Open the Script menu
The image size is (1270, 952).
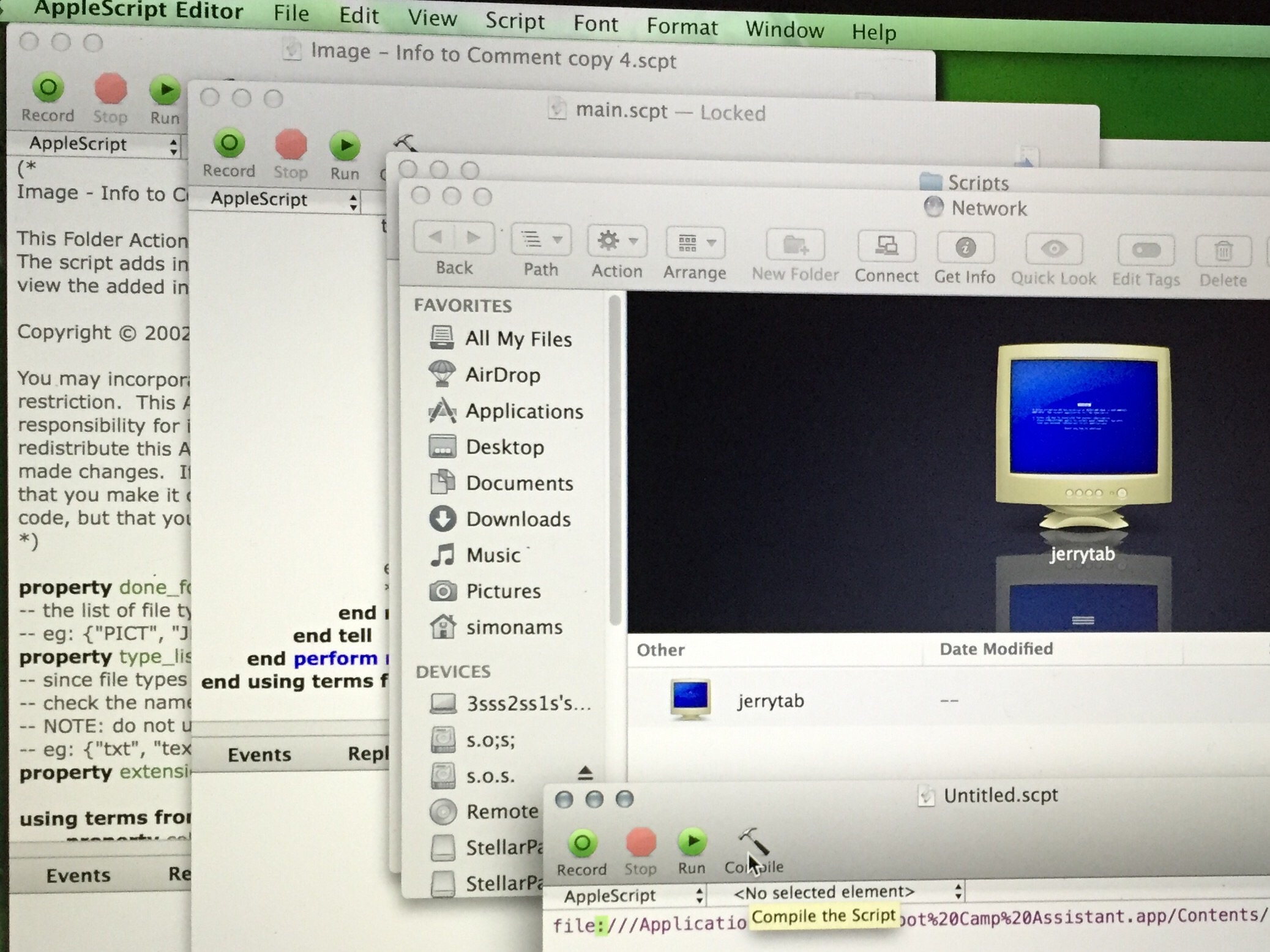(x=515, y=21)
